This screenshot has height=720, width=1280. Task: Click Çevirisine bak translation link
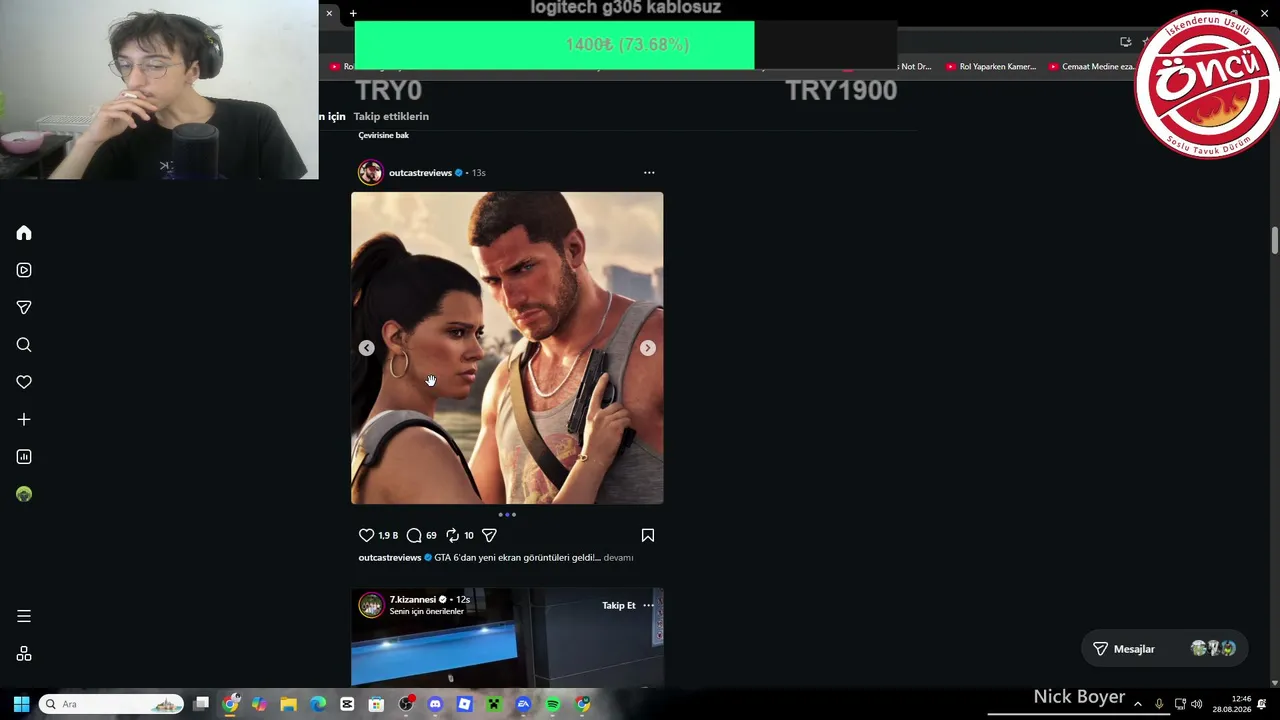pyautogui.click(x=384, y=135)
